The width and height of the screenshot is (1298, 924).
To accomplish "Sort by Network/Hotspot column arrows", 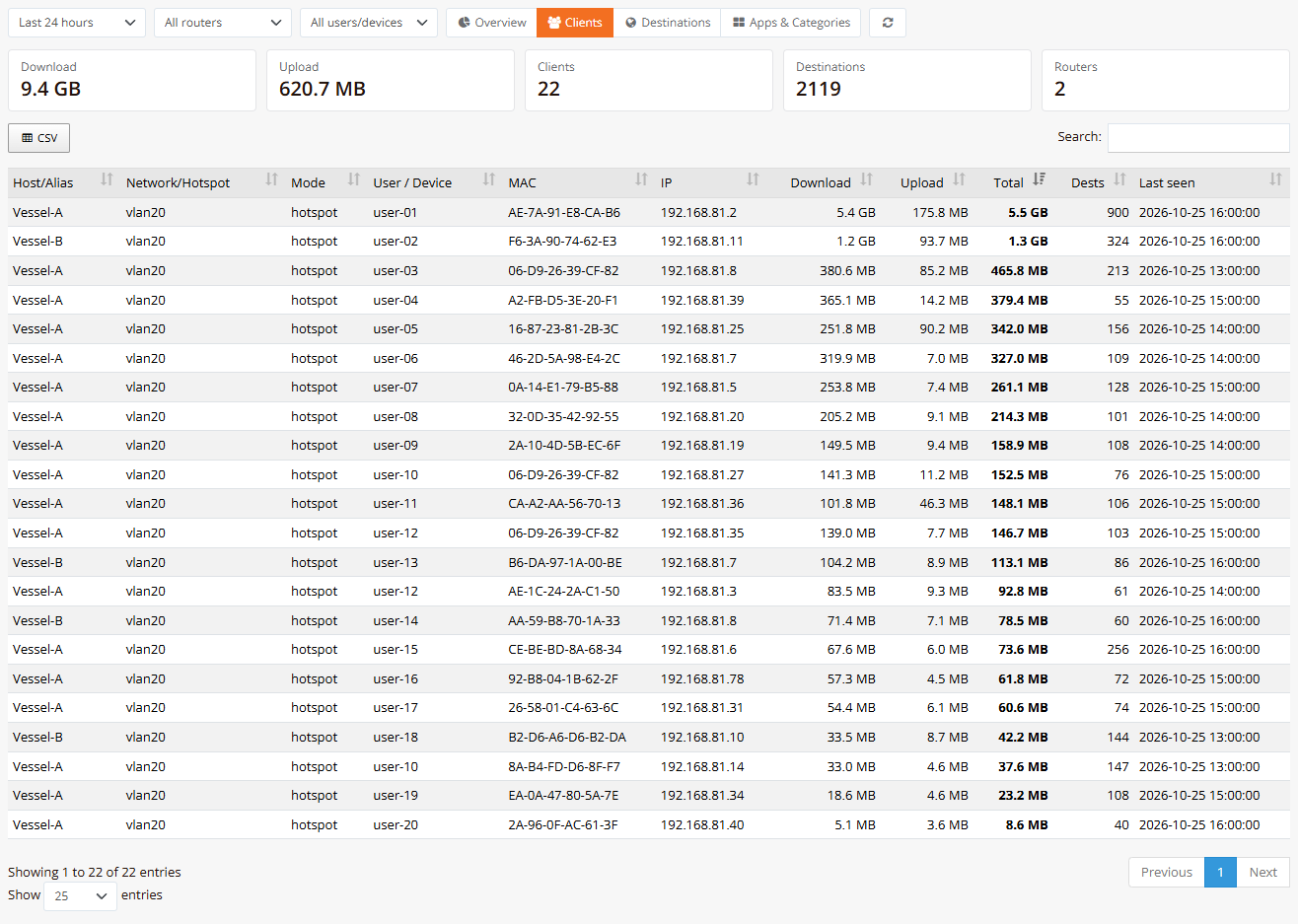I will pos(272,179).
